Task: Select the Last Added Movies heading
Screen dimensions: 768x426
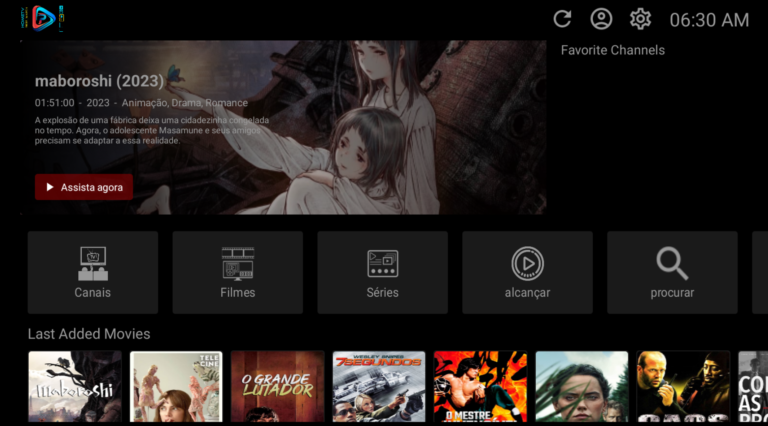Action: [x=89, y=334]
